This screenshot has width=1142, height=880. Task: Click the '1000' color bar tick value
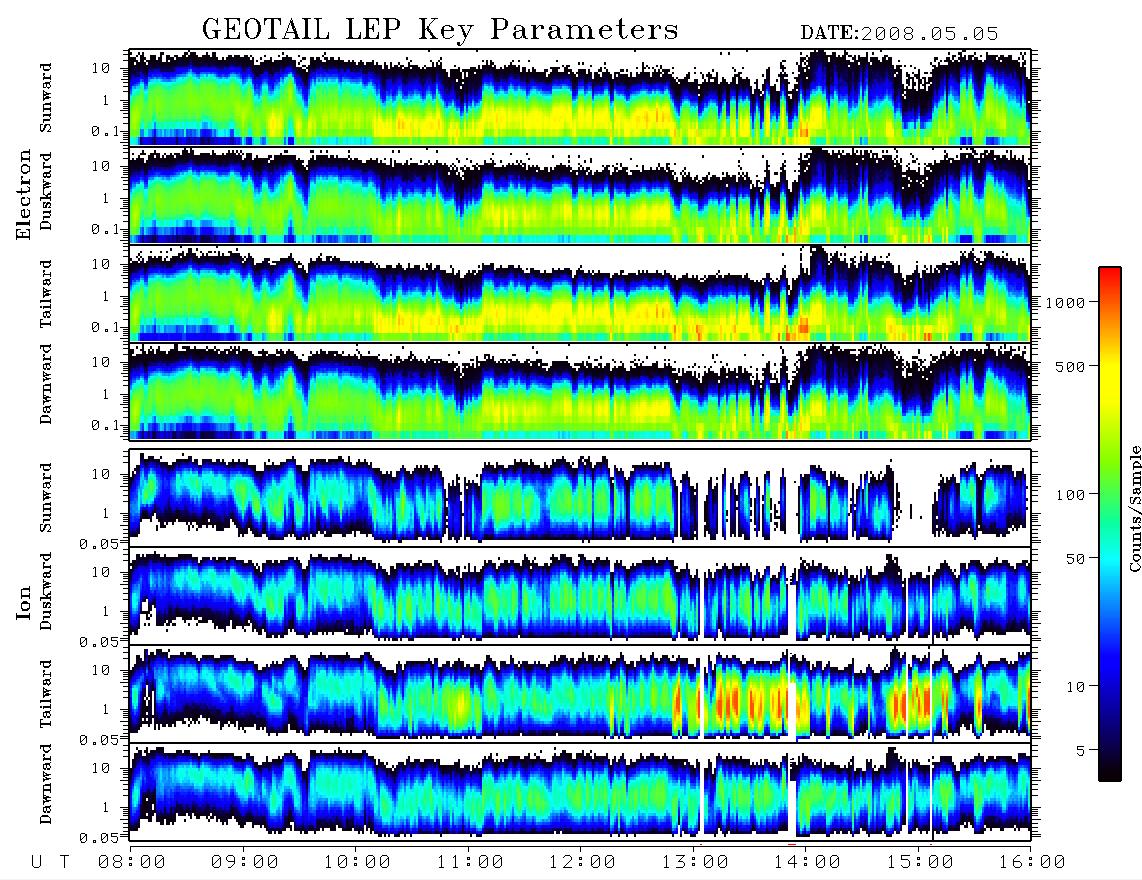click(1065, 303)
